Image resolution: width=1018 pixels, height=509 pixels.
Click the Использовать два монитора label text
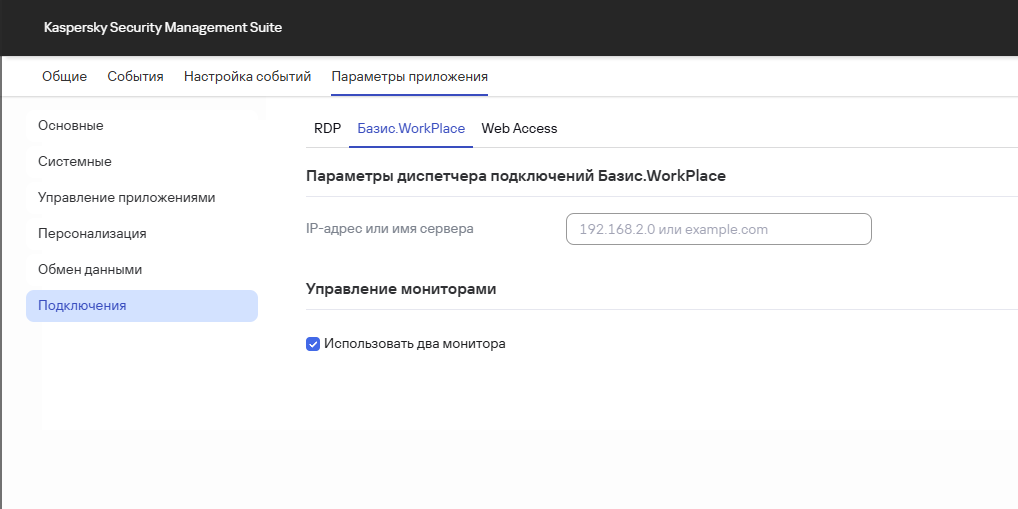click(x=414, y=344)
